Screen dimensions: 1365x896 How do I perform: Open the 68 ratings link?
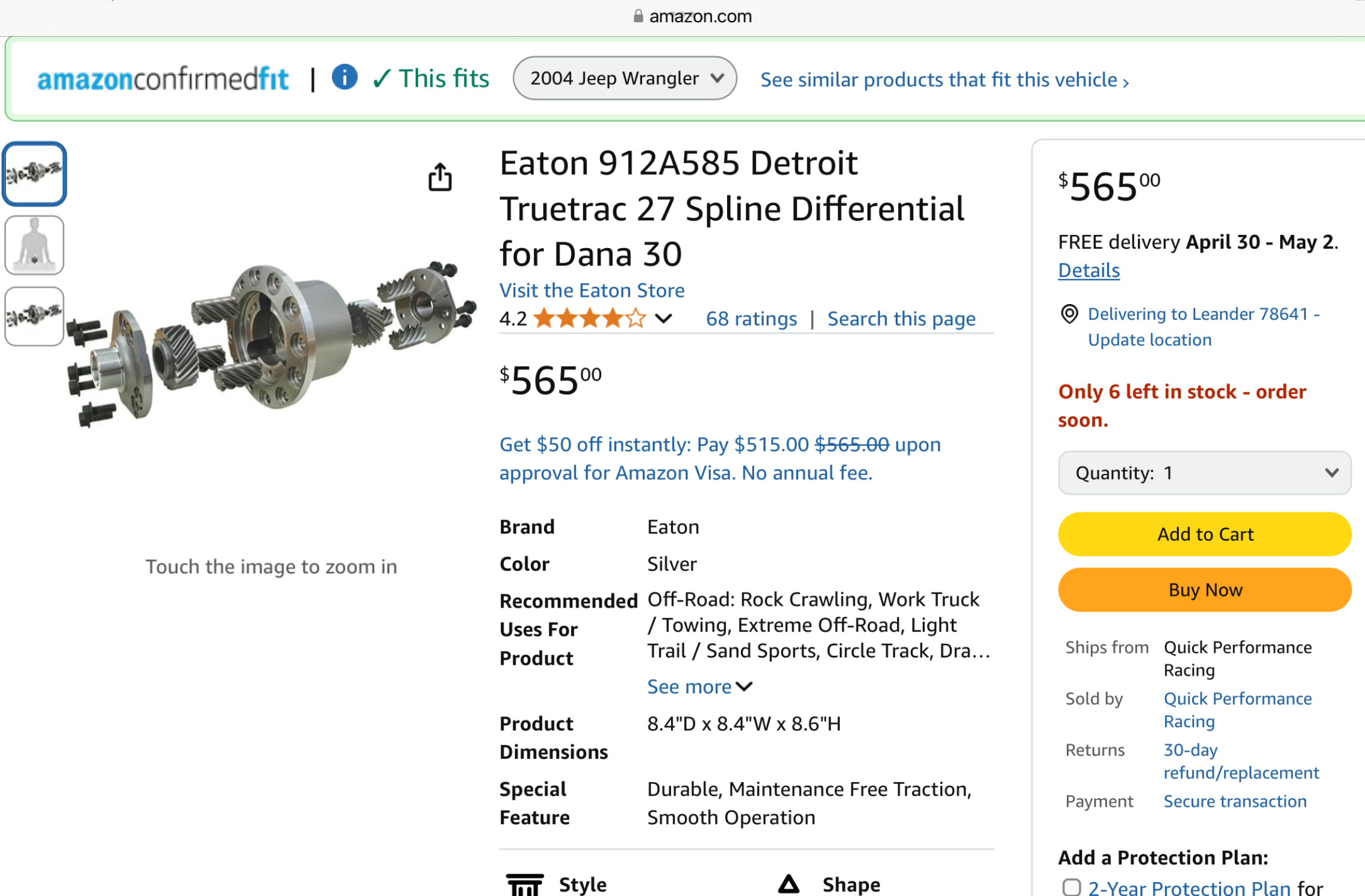click(751, 319)
